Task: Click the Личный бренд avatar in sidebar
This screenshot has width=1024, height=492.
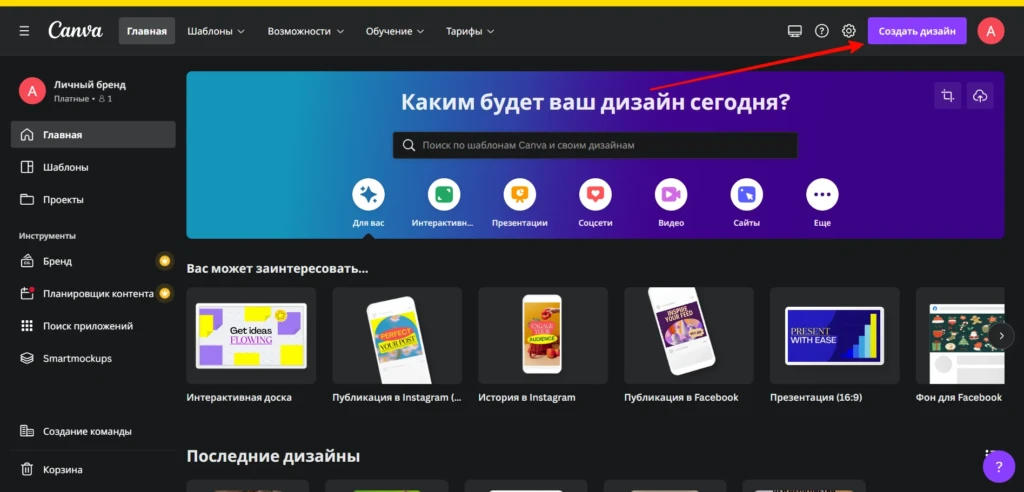Action: [x=32, y=91]
